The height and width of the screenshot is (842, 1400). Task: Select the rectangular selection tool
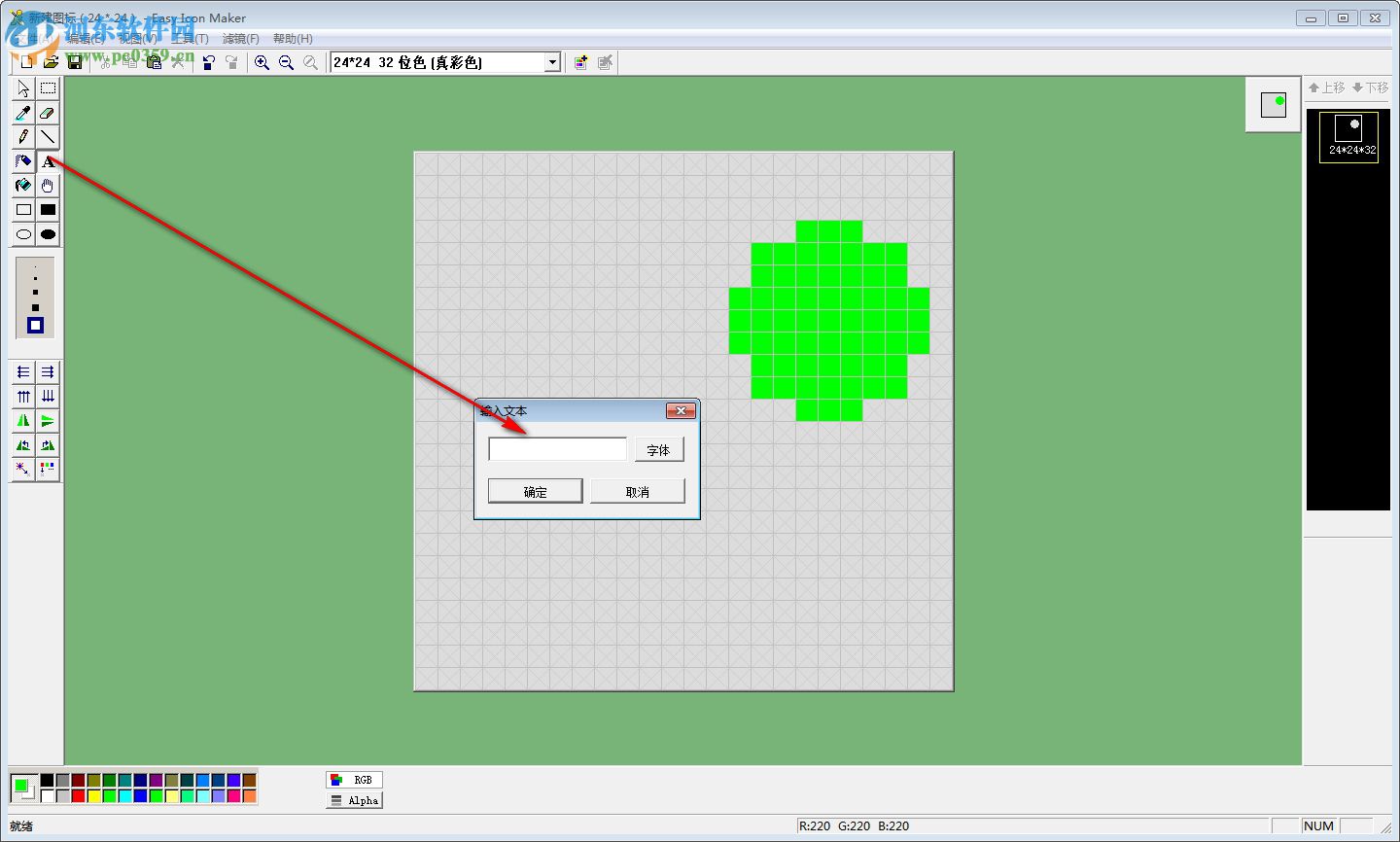[x=48, y=88]
